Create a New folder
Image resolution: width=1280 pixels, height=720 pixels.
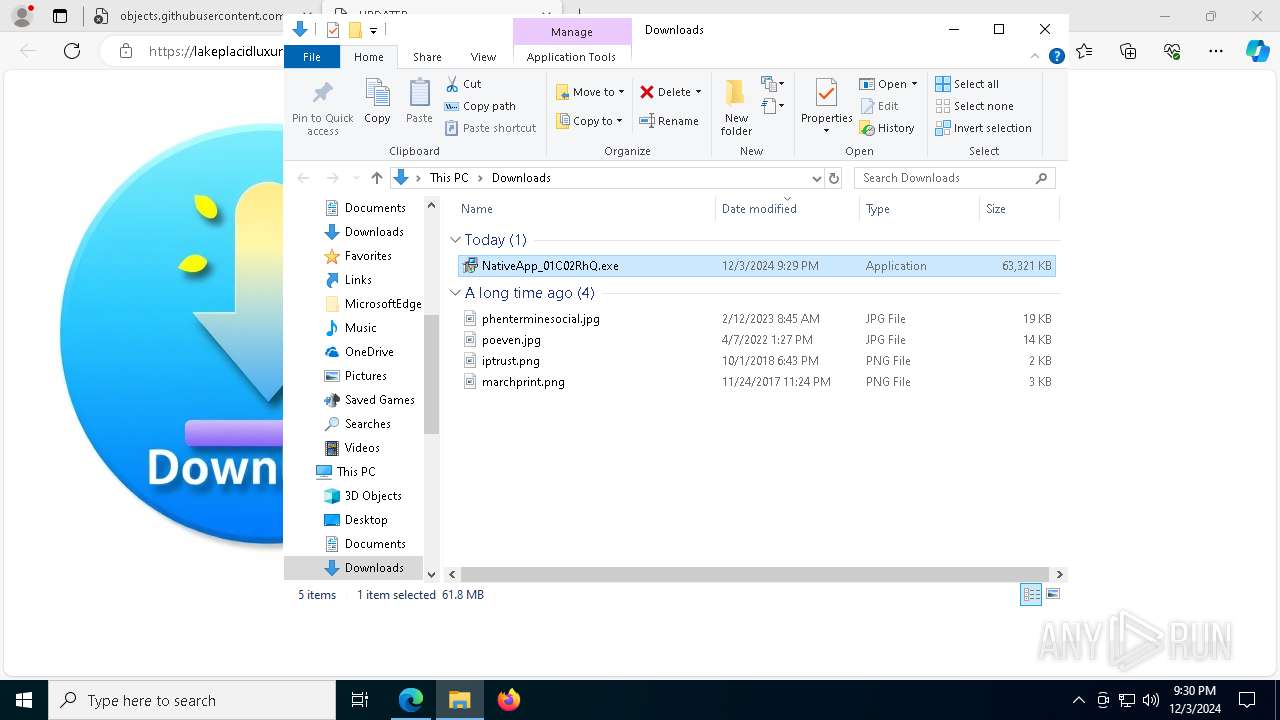pyautogui.click(x=736, y=107)
